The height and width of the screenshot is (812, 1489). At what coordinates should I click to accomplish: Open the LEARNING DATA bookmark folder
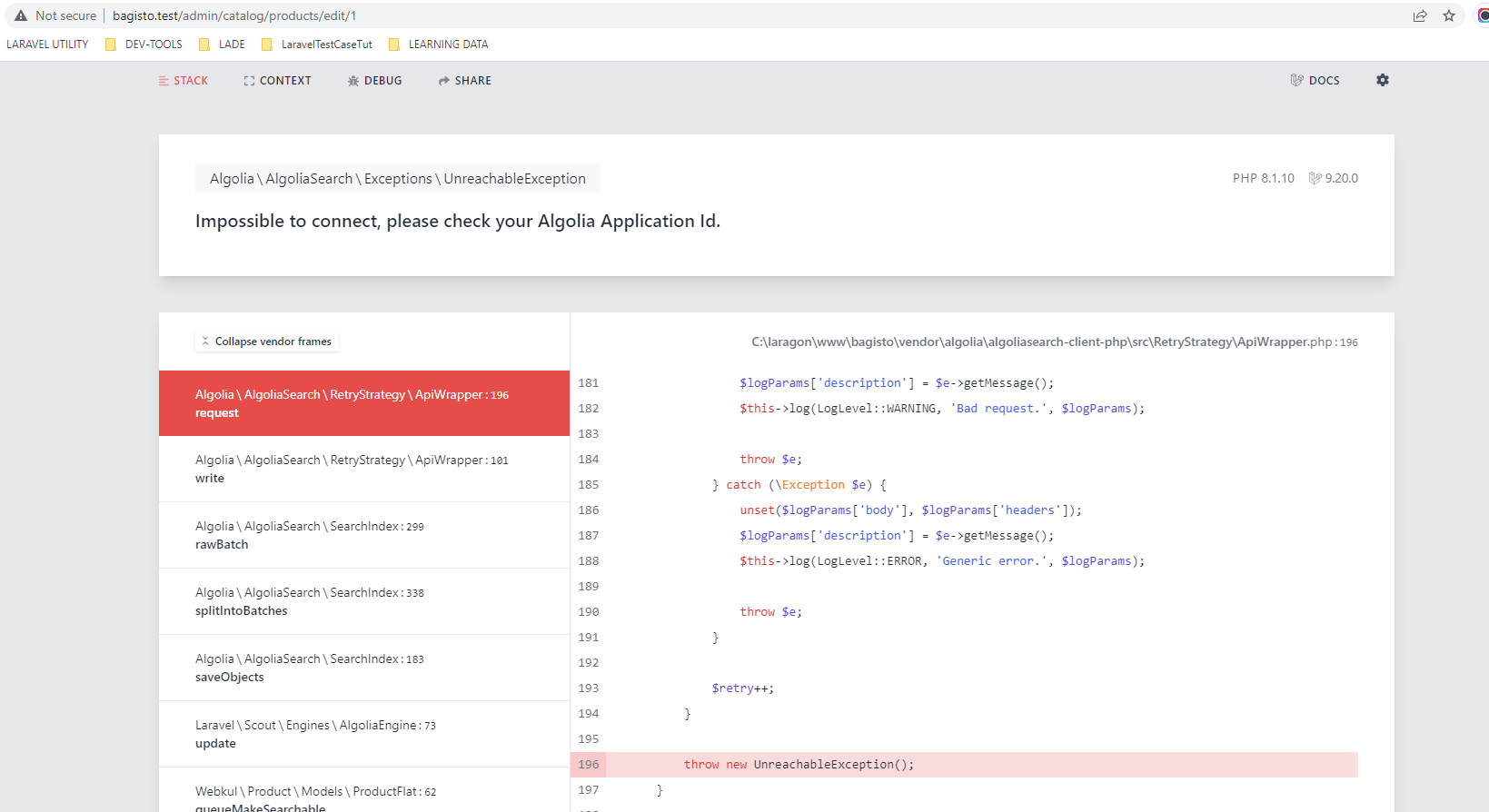click(438, 44)
